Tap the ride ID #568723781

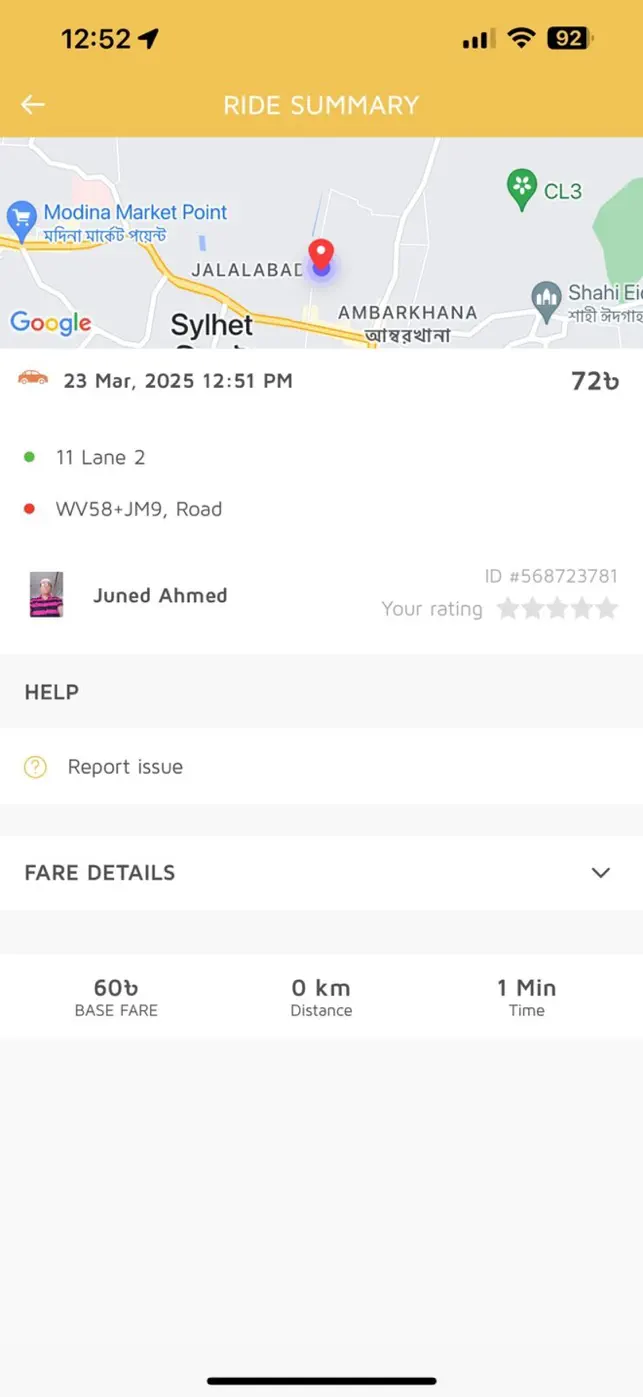click(x=550, y=576)
